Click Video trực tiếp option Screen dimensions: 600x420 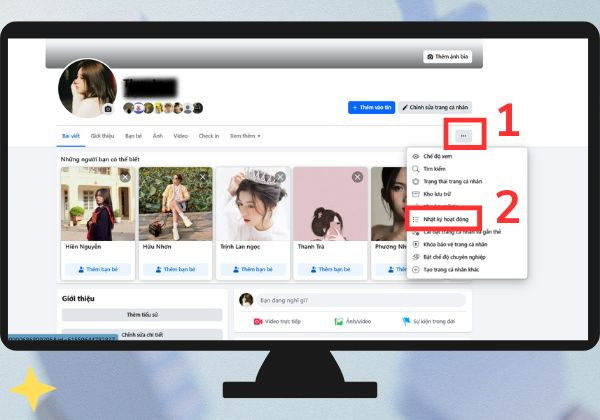point(277,322)
